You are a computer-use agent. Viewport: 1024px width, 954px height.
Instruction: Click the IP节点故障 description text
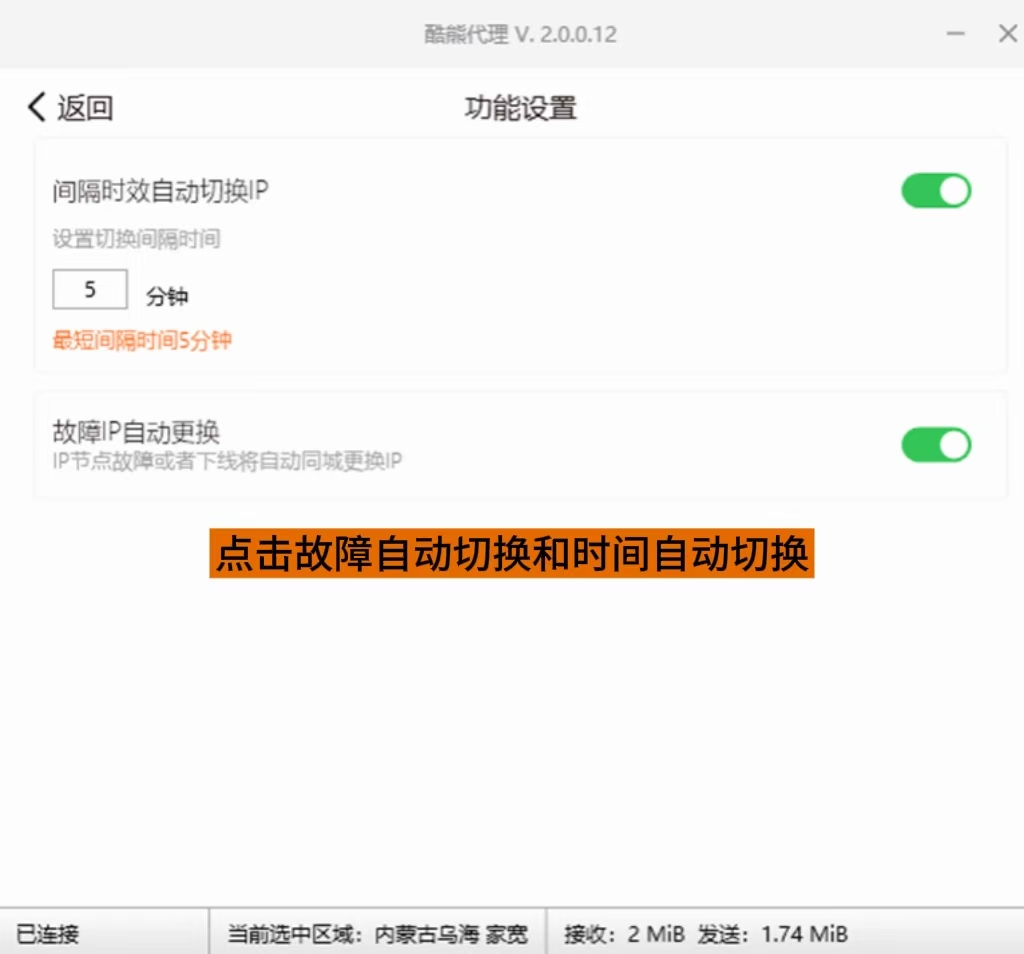(x=227, y=461)
